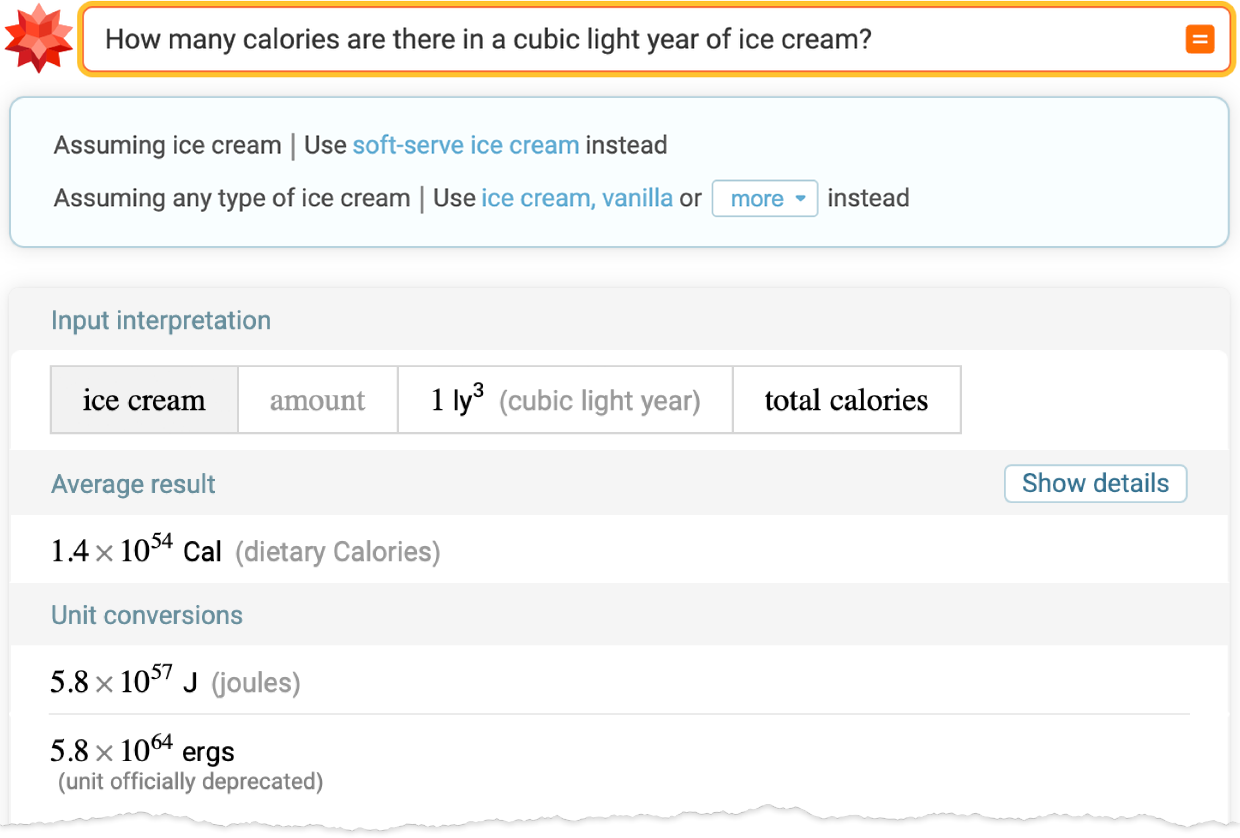The height and width of the screenshot is (838, 1240).
Task: Click the Average result section header
Action: coord(133,485)
